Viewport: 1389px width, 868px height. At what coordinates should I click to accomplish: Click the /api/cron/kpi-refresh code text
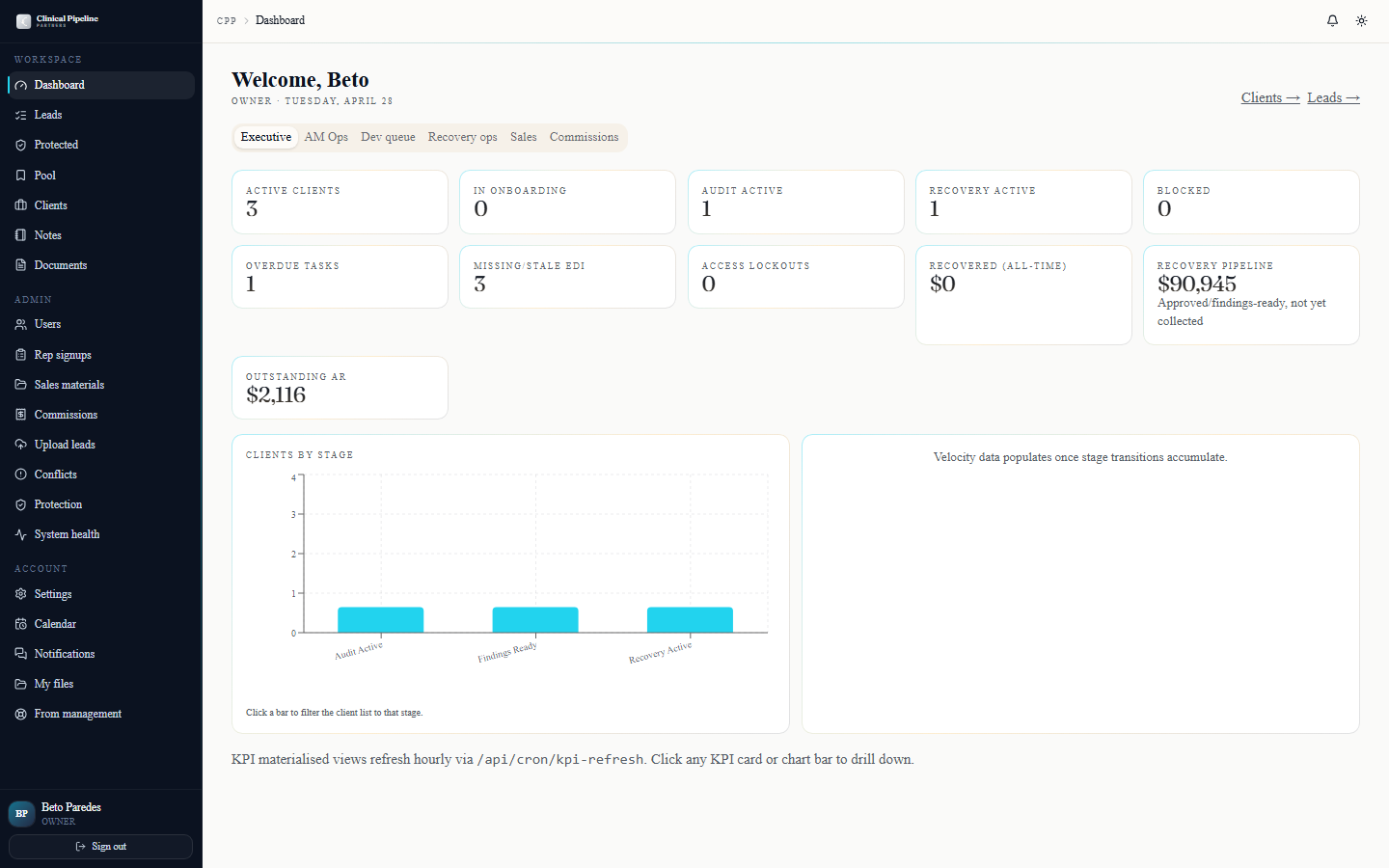(560, 760)
